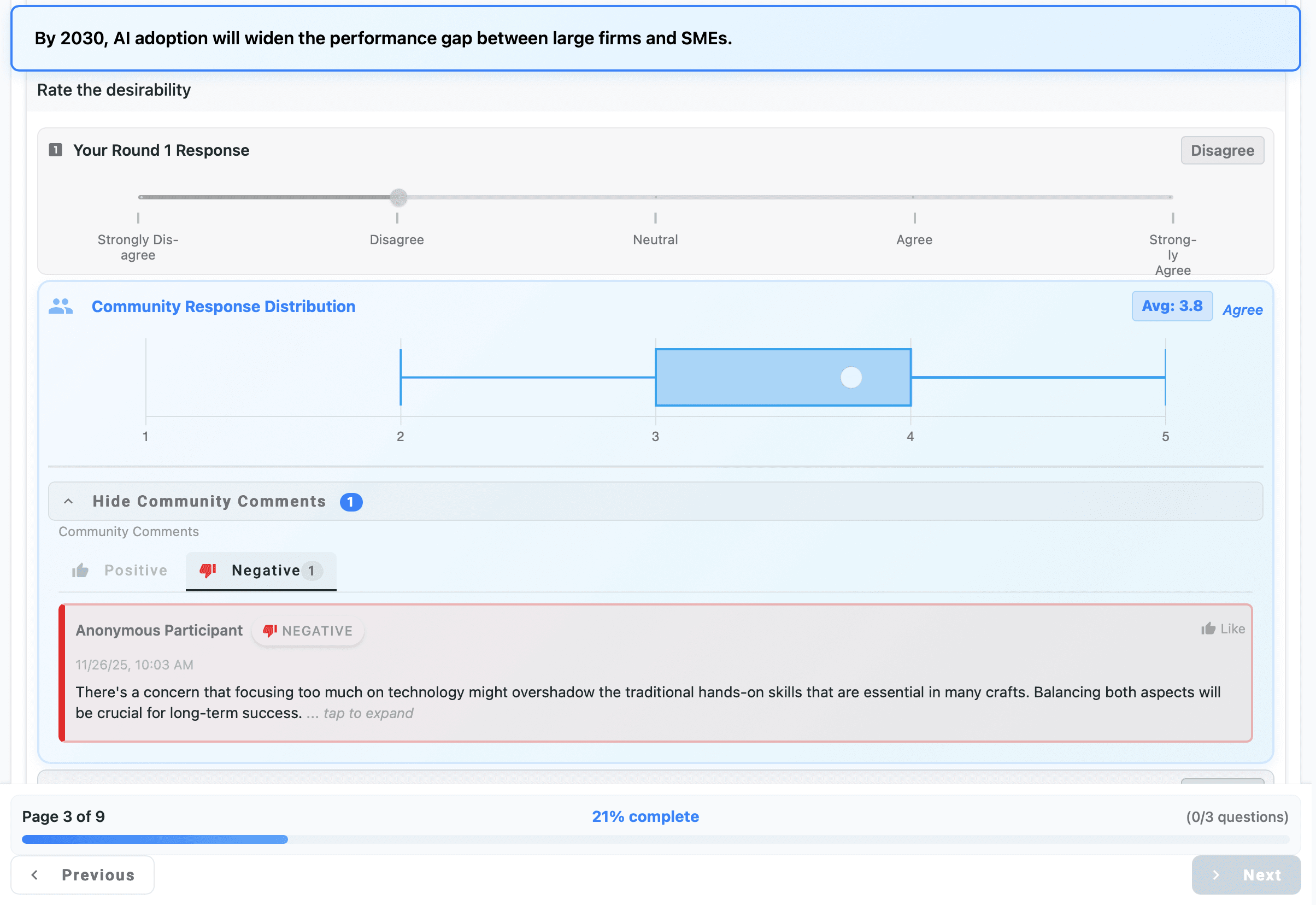Click the thumbs-up icon on the Positive filter
Screen dimensions: 1316x905
81,571
